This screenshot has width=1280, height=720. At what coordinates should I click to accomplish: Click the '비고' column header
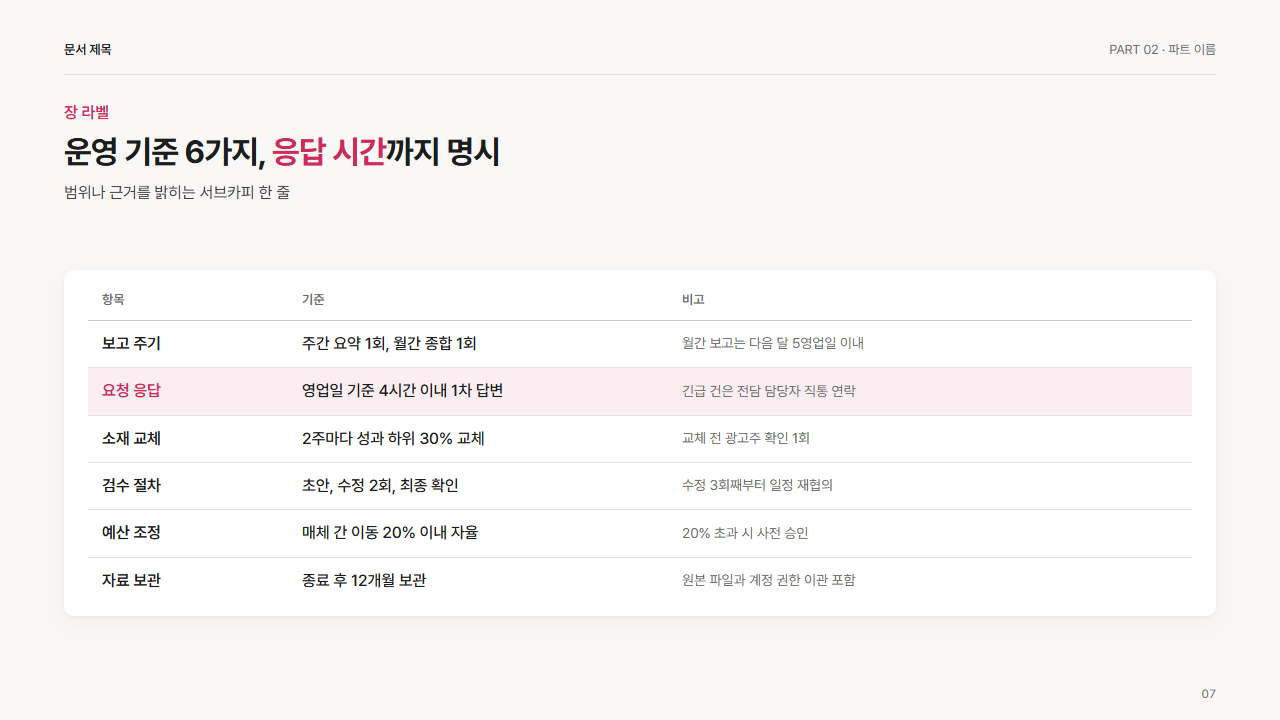[x=693, y=299]
